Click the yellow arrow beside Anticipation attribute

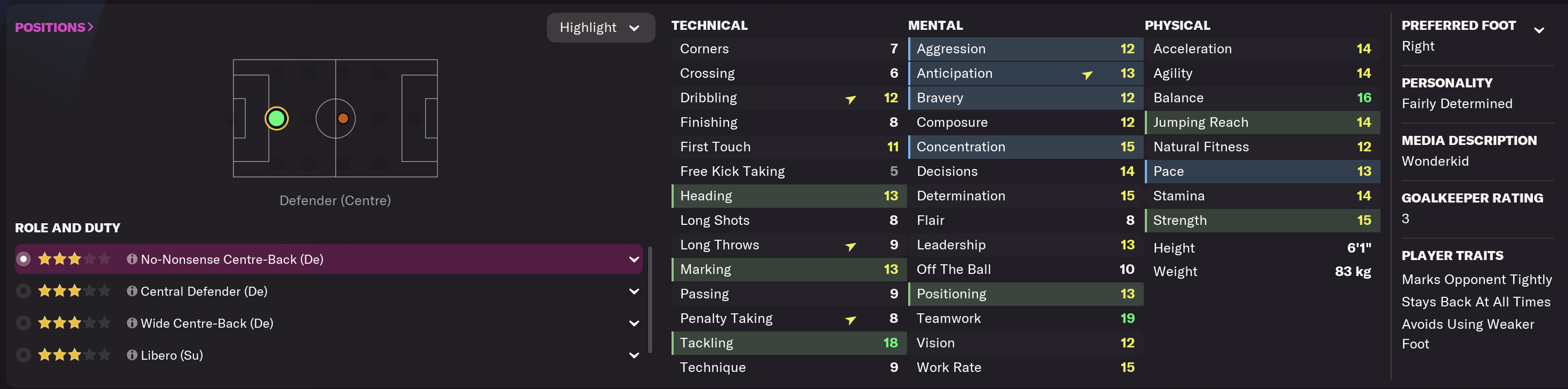coord(1087,74)
